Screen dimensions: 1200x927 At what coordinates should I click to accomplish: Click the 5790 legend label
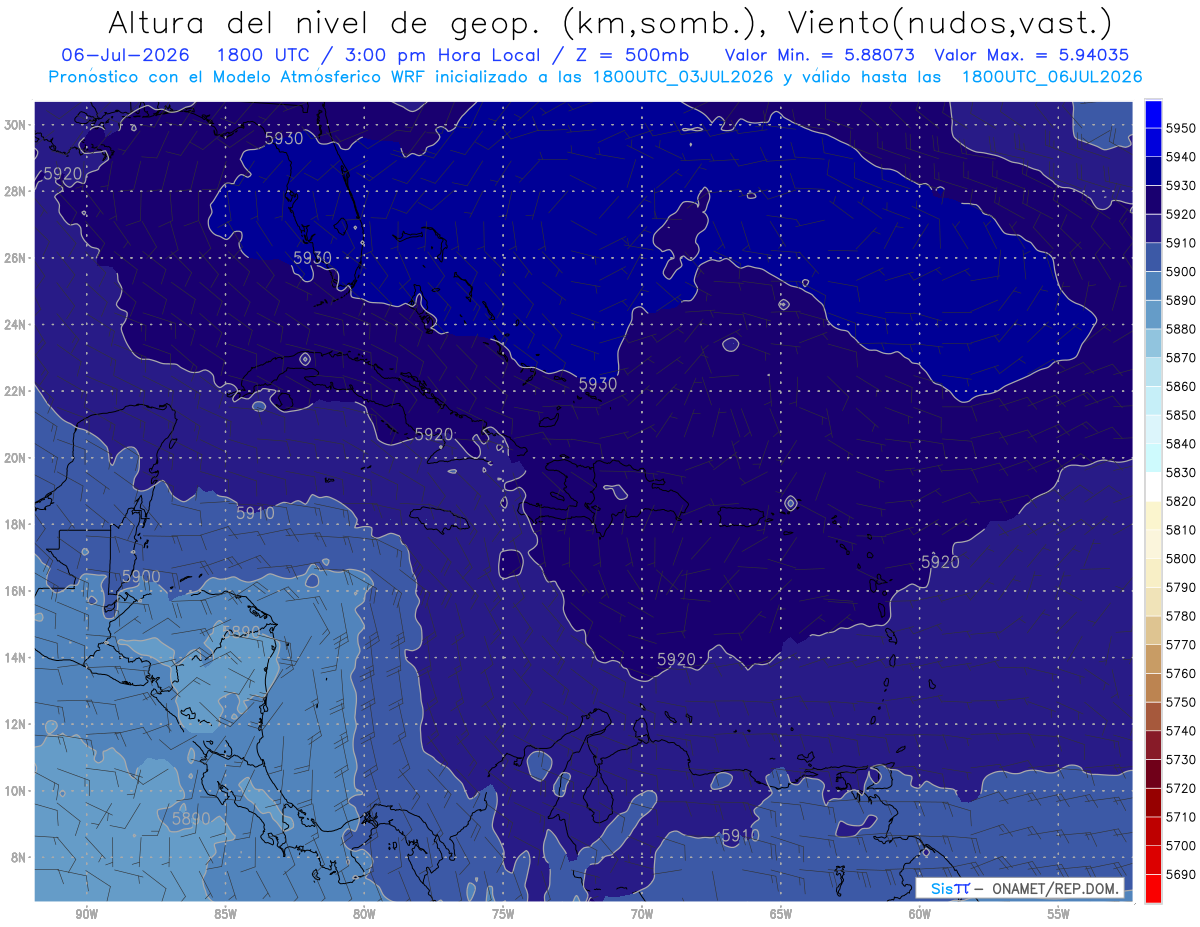[1181, 587]
